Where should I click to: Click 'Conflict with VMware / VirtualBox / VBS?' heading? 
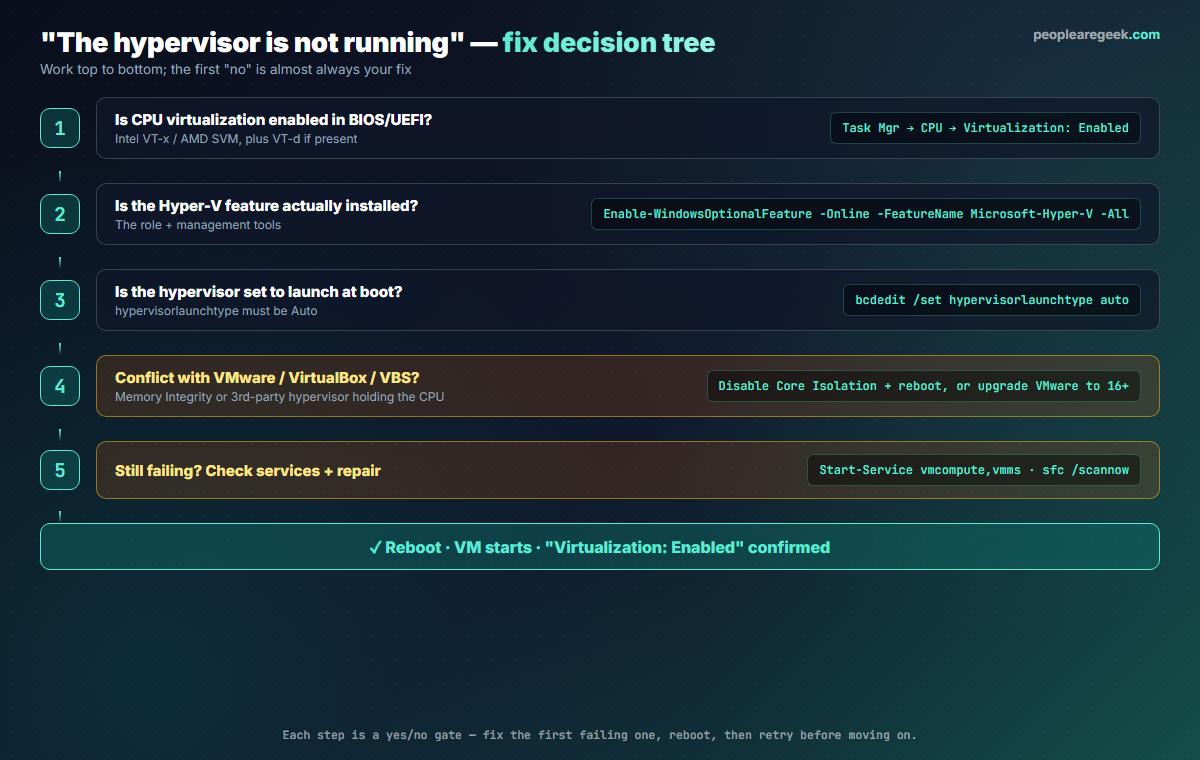pyautogui.click(x=267, y=378)
